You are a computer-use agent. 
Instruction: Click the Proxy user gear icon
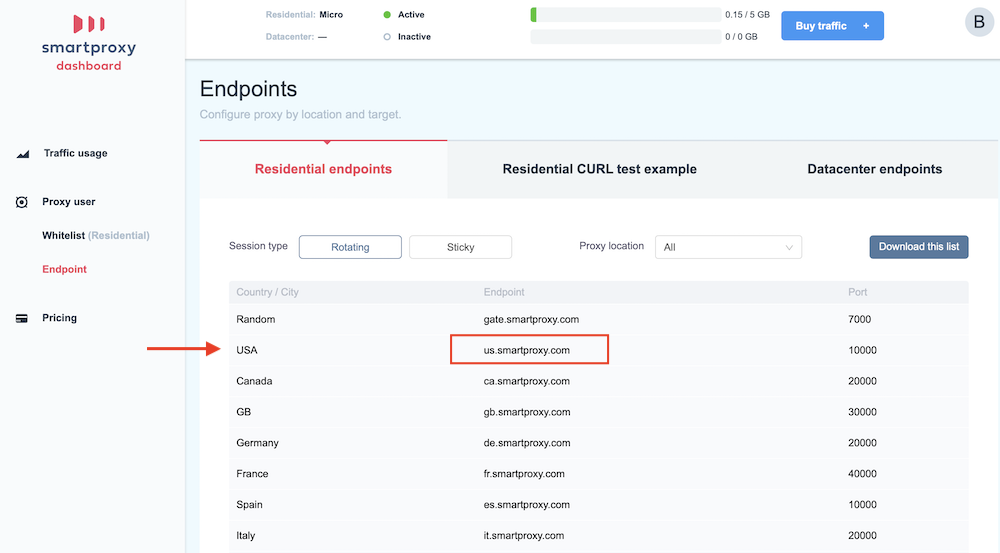pyautogui.click(x=22, y=202)
